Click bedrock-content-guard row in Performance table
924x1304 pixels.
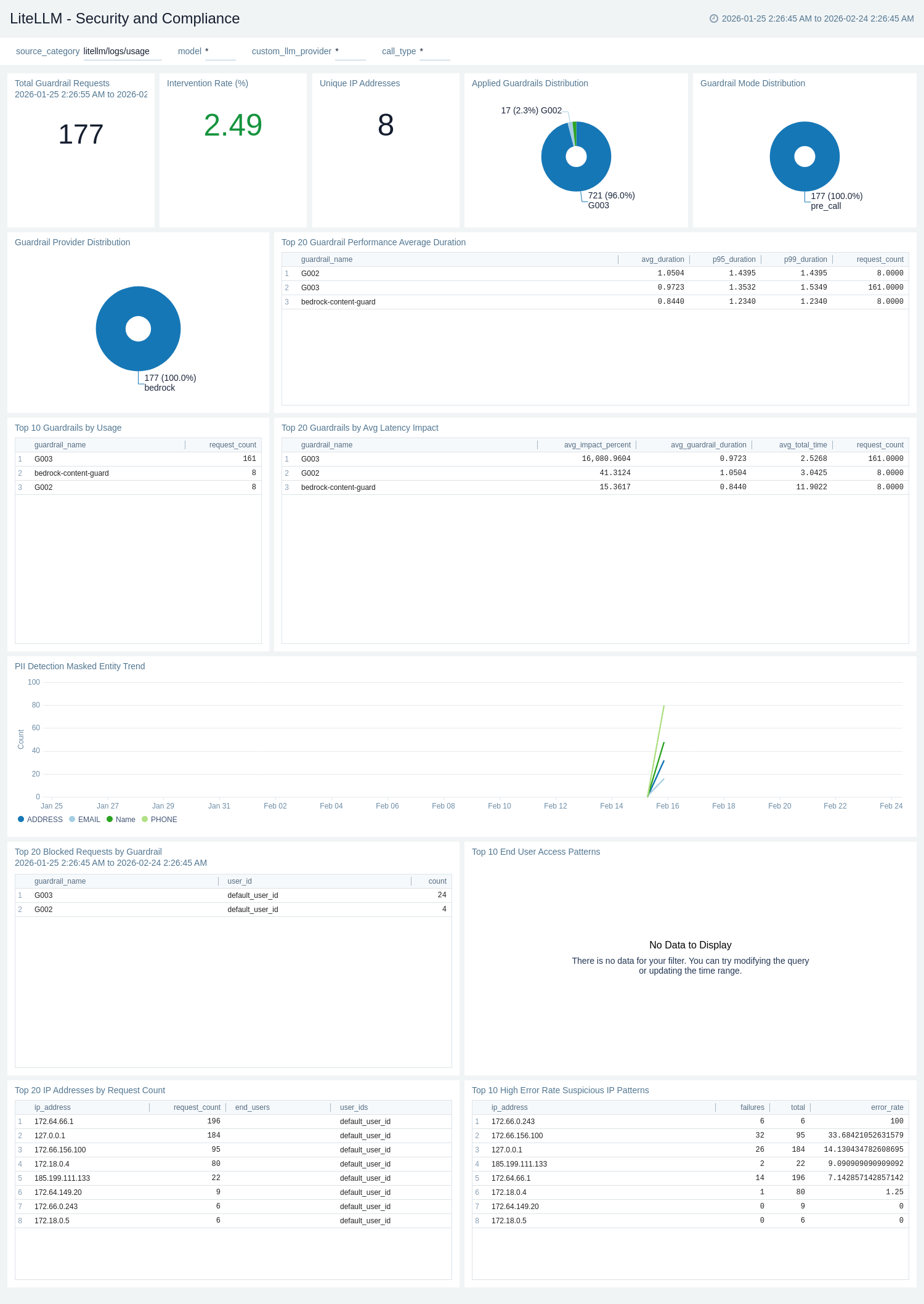click(x=595, y=302)
